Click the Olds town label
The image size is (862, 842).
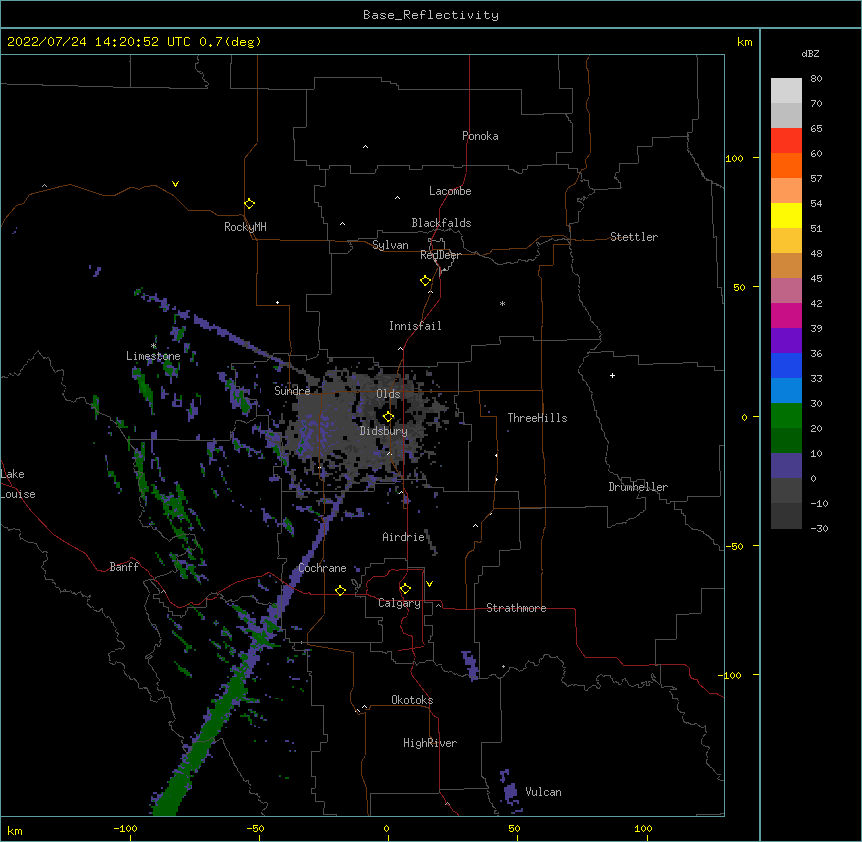coord(388,394)
